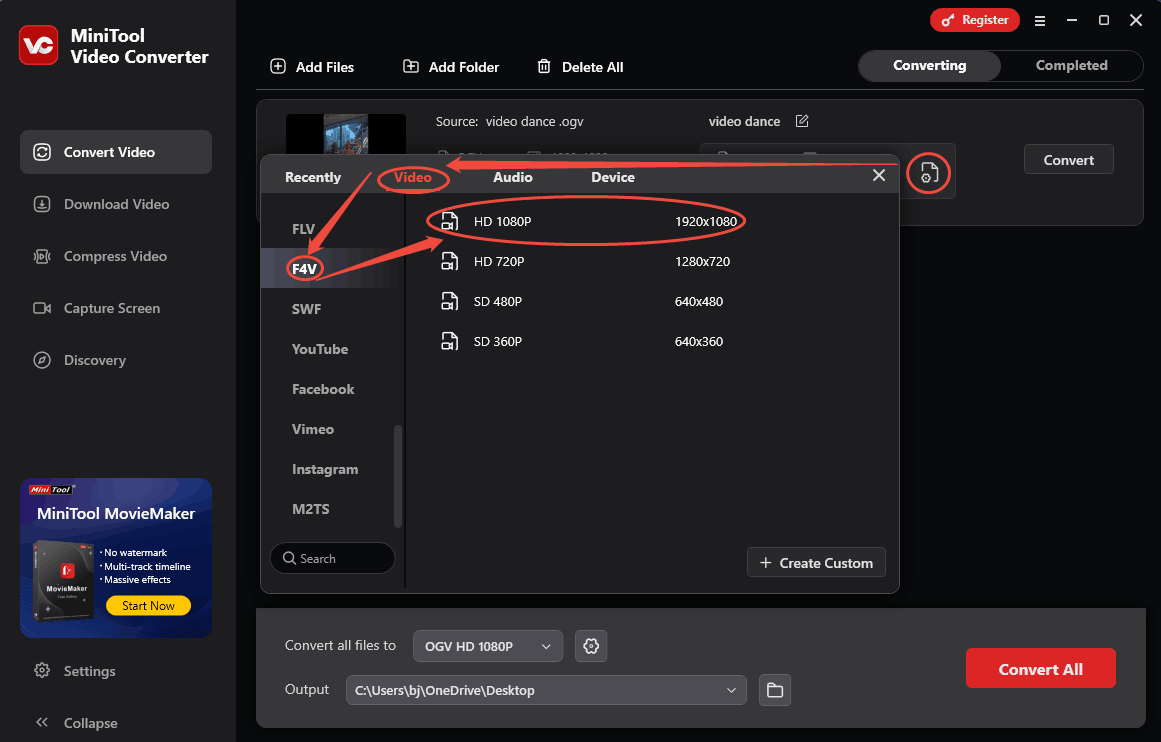Click the format list scrollbar
Viewport: 1161px width, 742px height.
point(398,476)
